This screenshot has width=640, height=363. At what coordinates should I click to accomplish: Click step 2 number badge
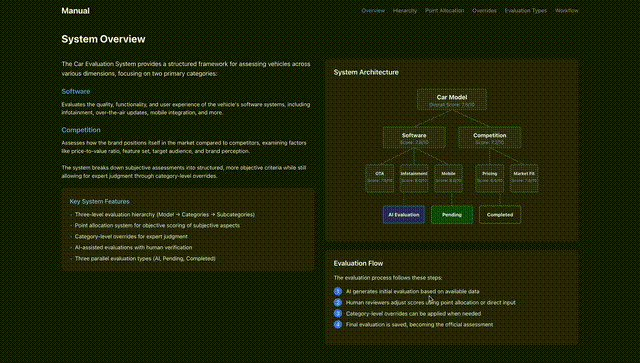[x=338, y=303]
